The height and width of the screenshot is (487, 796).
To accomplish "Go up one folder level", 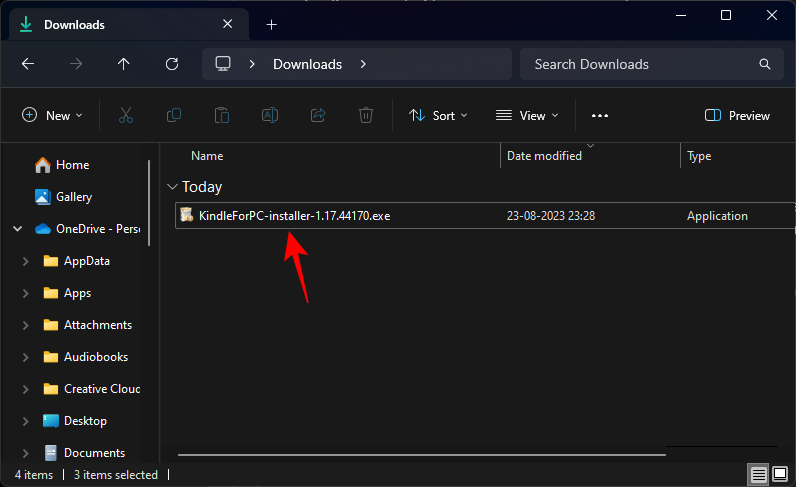I will pos(124,64).
